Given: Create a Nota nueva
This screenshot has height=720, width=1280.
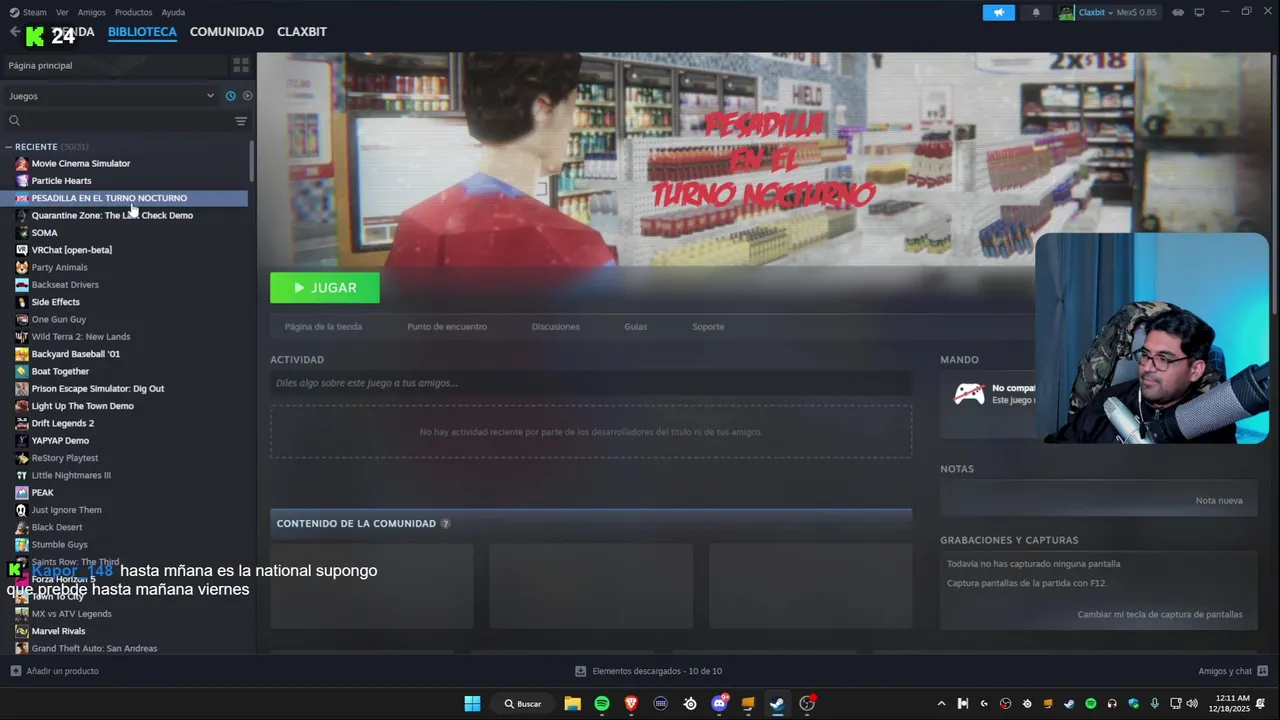Looking at the screenshot, I should click(x=1219, y=501).
